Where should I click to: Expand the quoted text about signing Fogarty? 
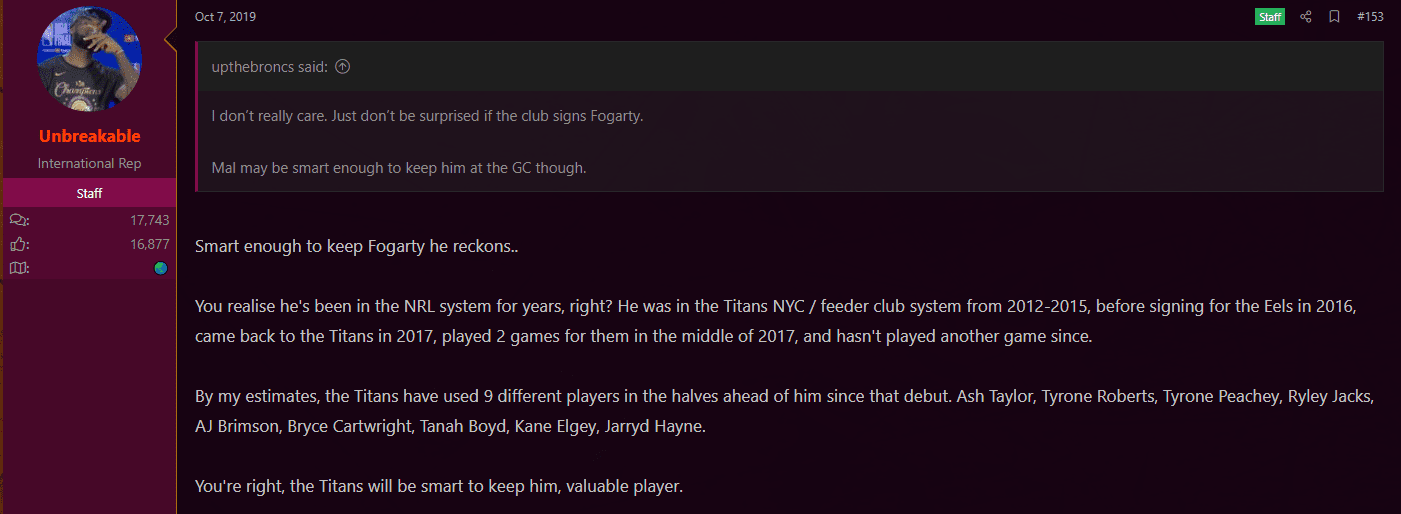click(789, 141)
